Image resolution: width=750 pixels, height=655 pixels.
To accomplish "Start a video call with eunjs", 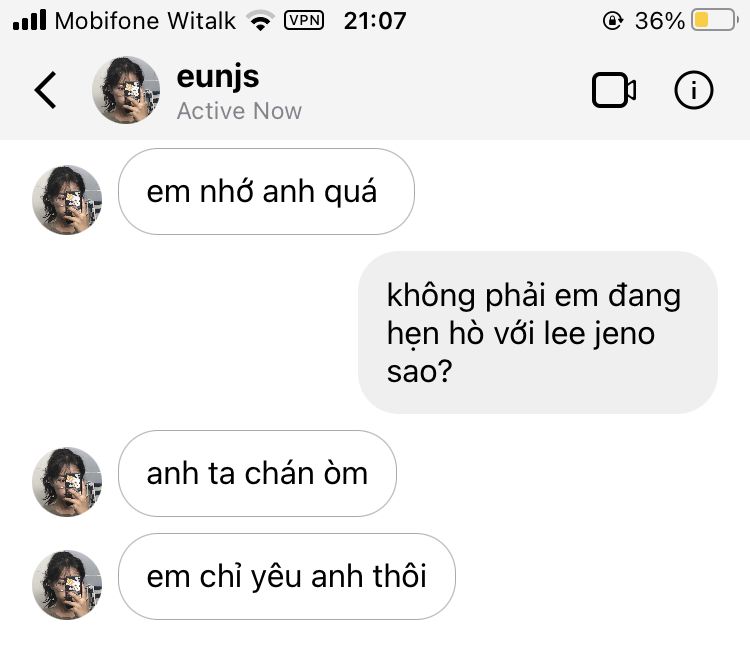I will coord(614,90).
